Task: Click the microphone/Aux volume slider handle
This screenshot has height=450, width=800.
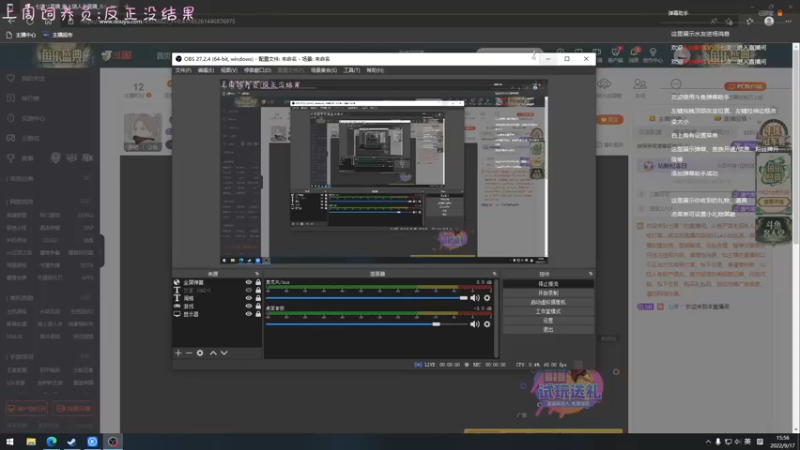Action: click(463, 298)
